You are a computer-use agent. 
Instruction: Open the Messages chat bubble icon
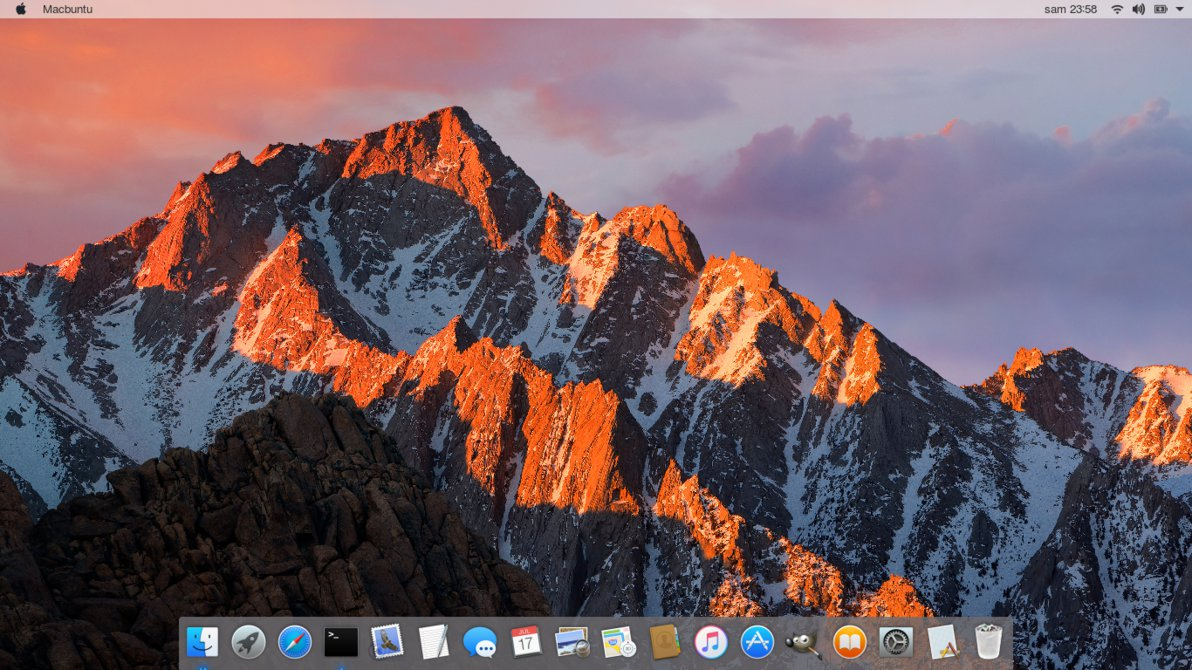click(480, 643)
